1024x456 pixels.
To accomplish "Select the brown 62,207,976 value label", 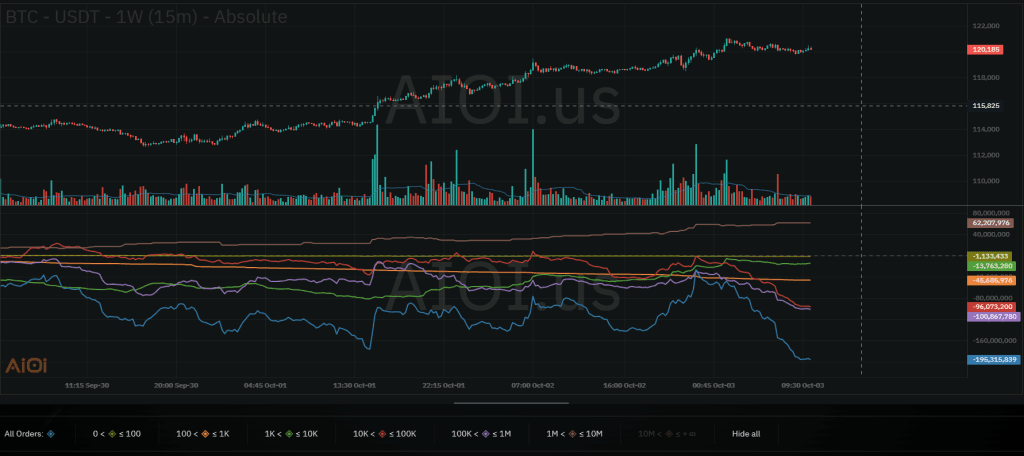I will click(992, 222).
